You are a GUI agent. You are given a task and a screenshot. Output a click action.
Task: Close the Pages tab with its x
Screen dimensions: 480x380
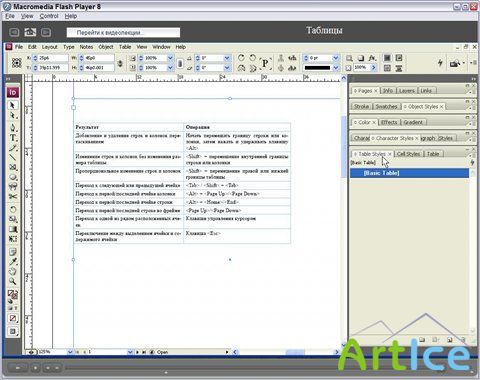(x=376, y=91)
